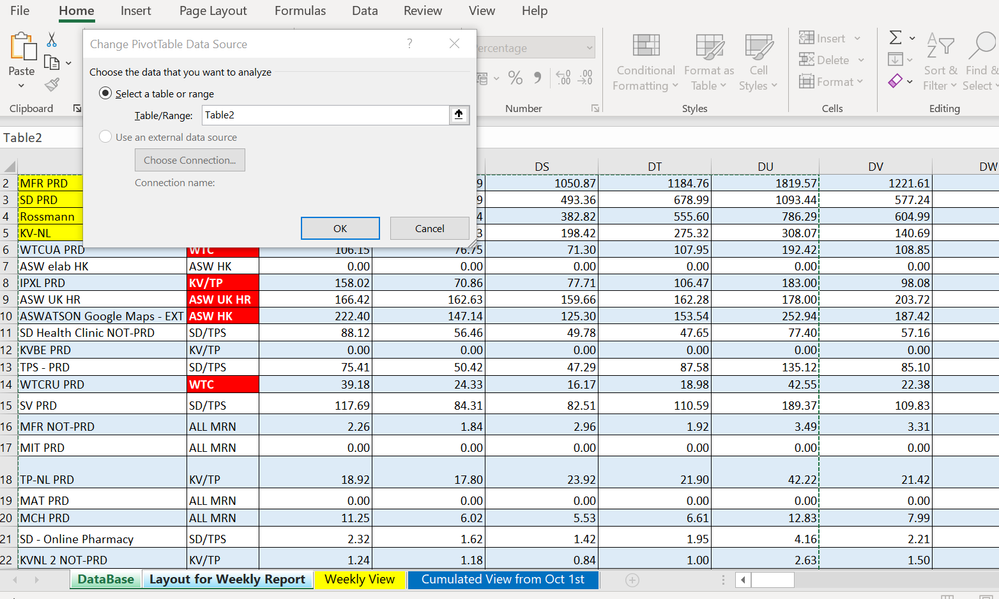
Task: Click Cancel in the data source dialog
Action: pos(429,228)
